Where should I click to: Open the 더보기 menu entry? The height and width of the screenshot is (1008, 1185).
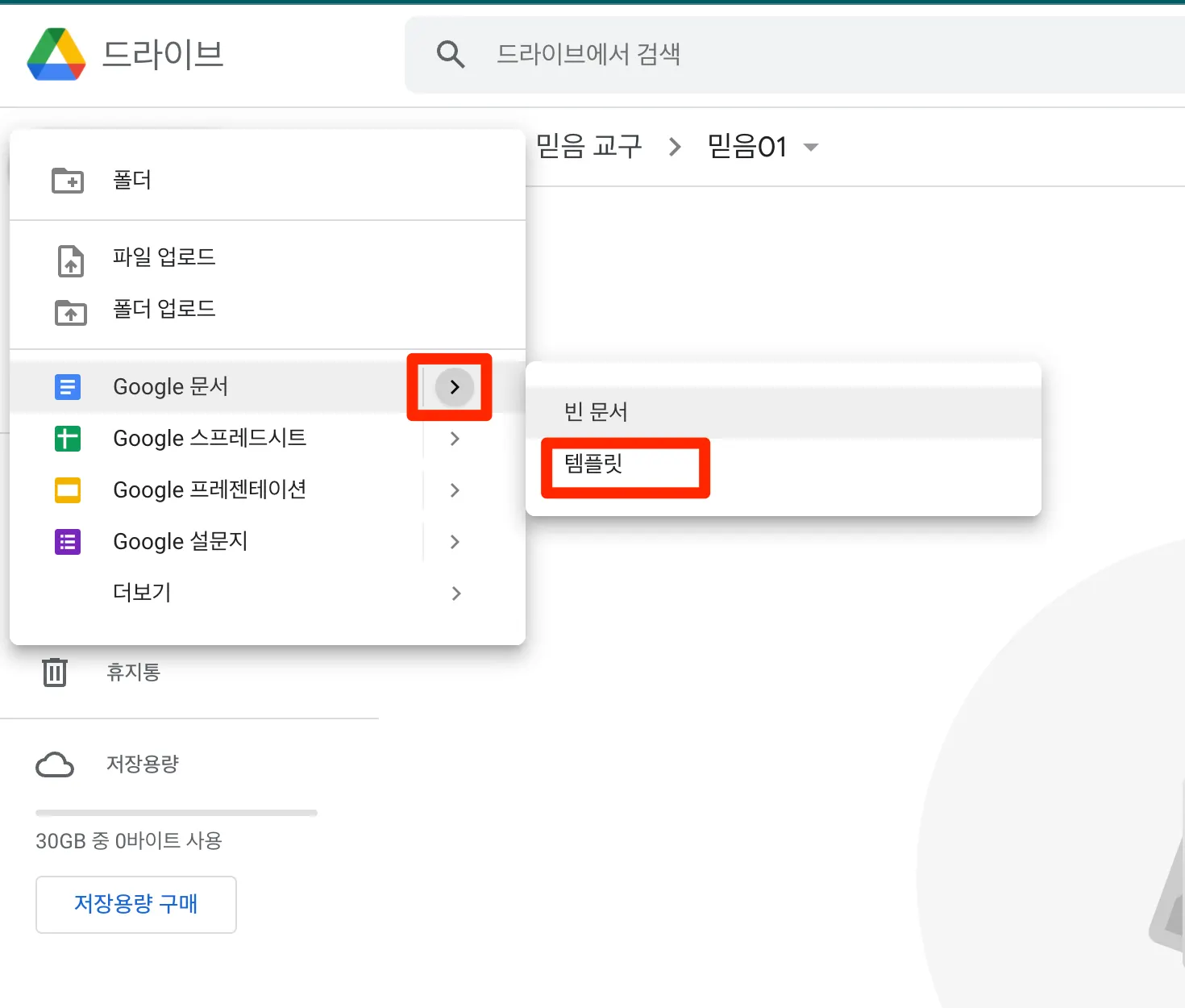coord(268,594)
